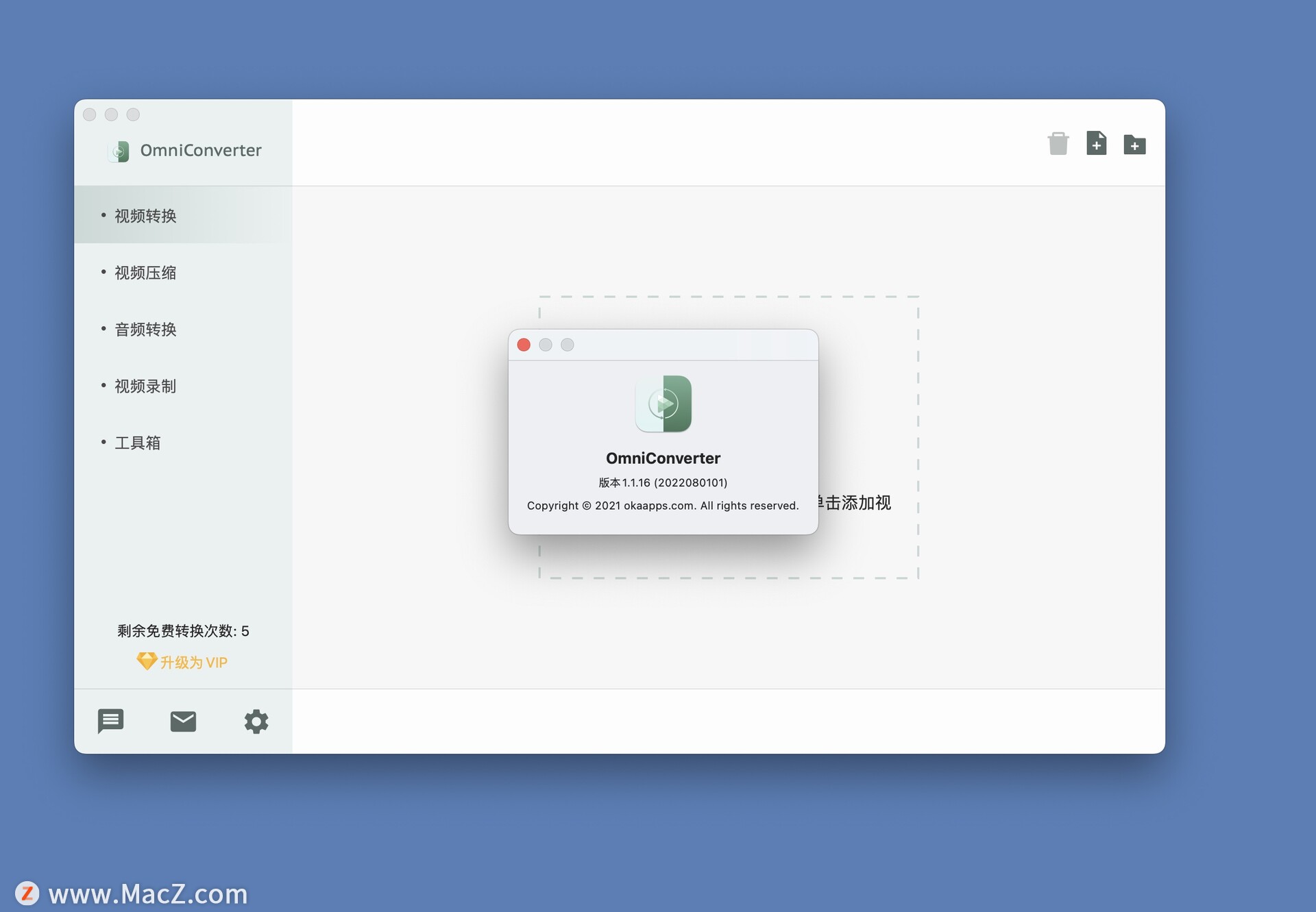This screenshot has width=1316, height=912.
Task: Click 剩余免费转换次数: 5 text
Action: point(183,630)
